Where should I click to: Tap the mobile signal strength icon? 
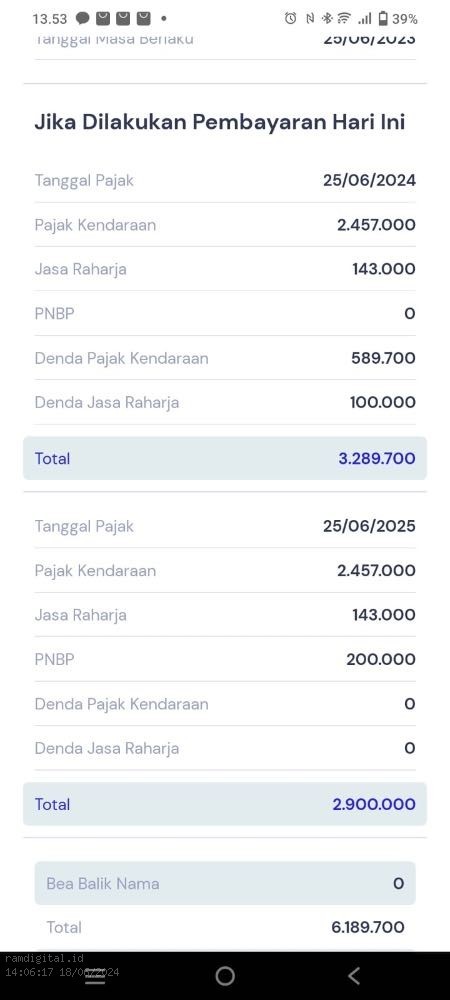[364, 18]
